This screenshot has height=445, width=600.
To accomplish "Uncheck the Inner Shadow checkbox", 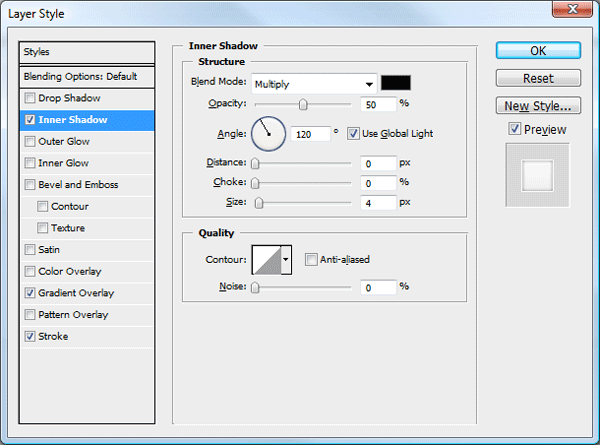I will (x=29, y=120).
